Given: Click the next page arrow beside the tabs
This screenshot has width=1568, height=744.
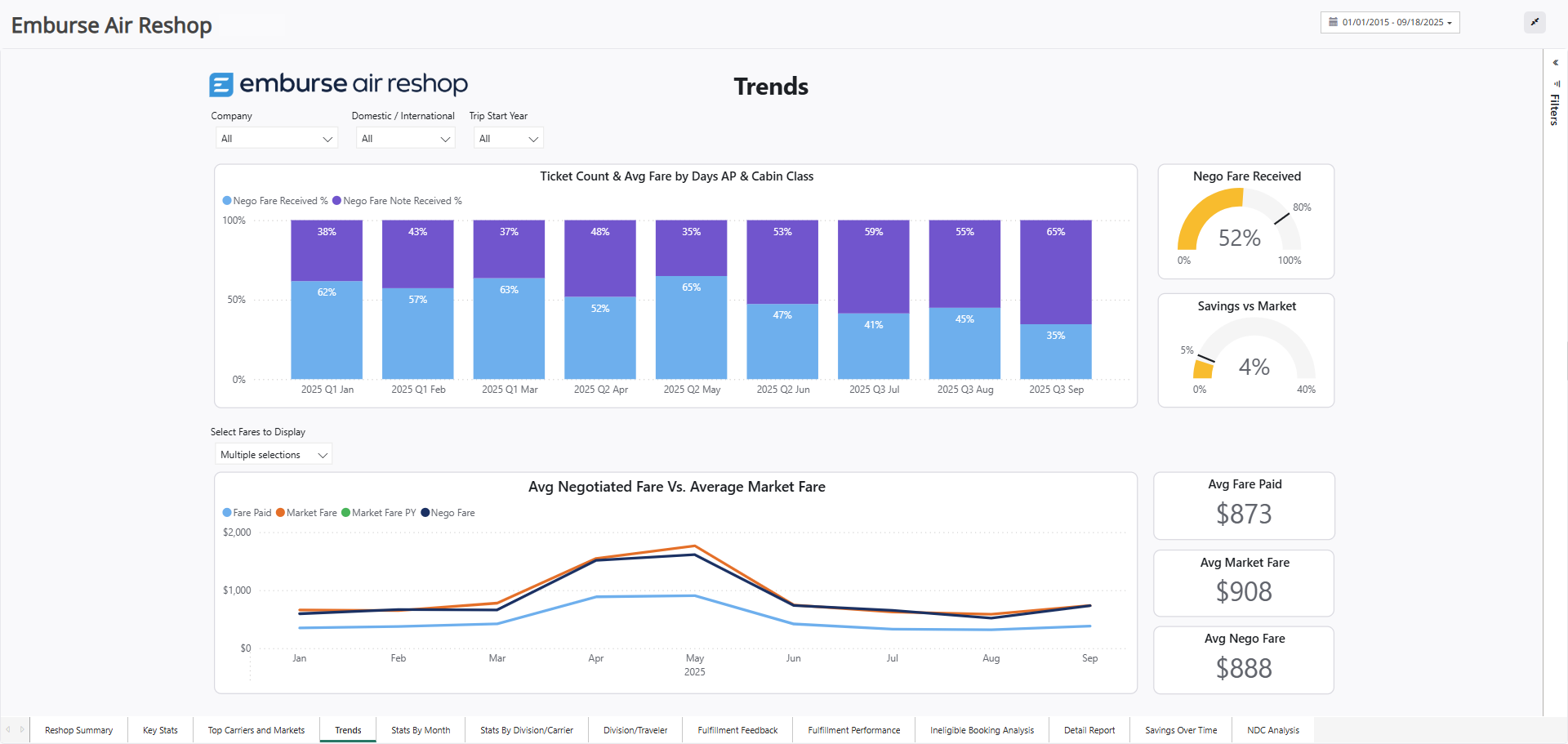Looking at the screenshot, I should tap(20, 729).
